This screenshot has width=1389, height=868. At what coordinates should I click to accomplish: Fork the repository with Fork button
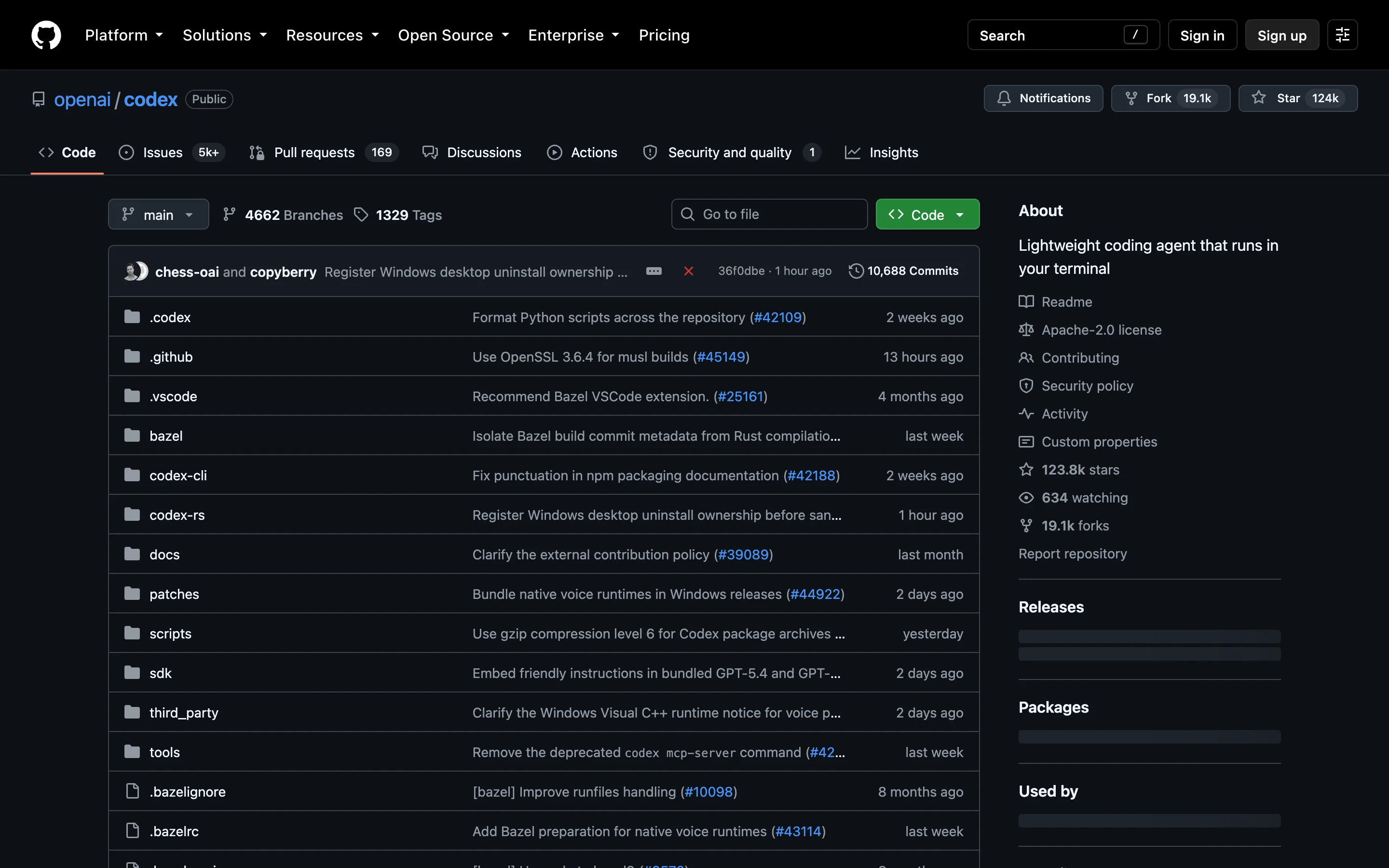(1171, 98)
